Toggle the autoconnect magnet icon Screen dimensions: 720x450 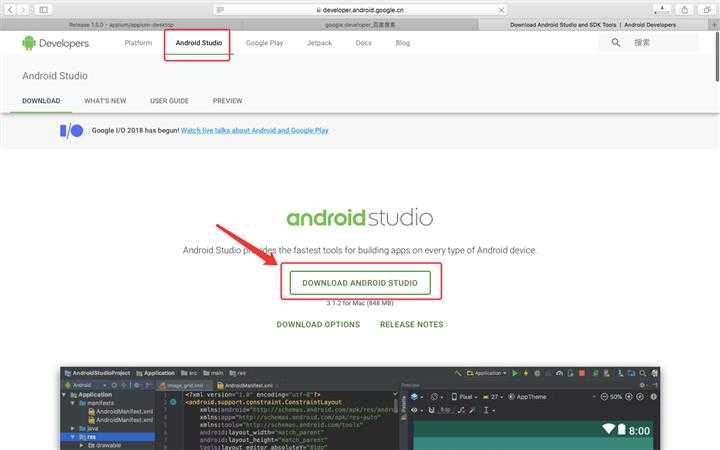[431, 410]
